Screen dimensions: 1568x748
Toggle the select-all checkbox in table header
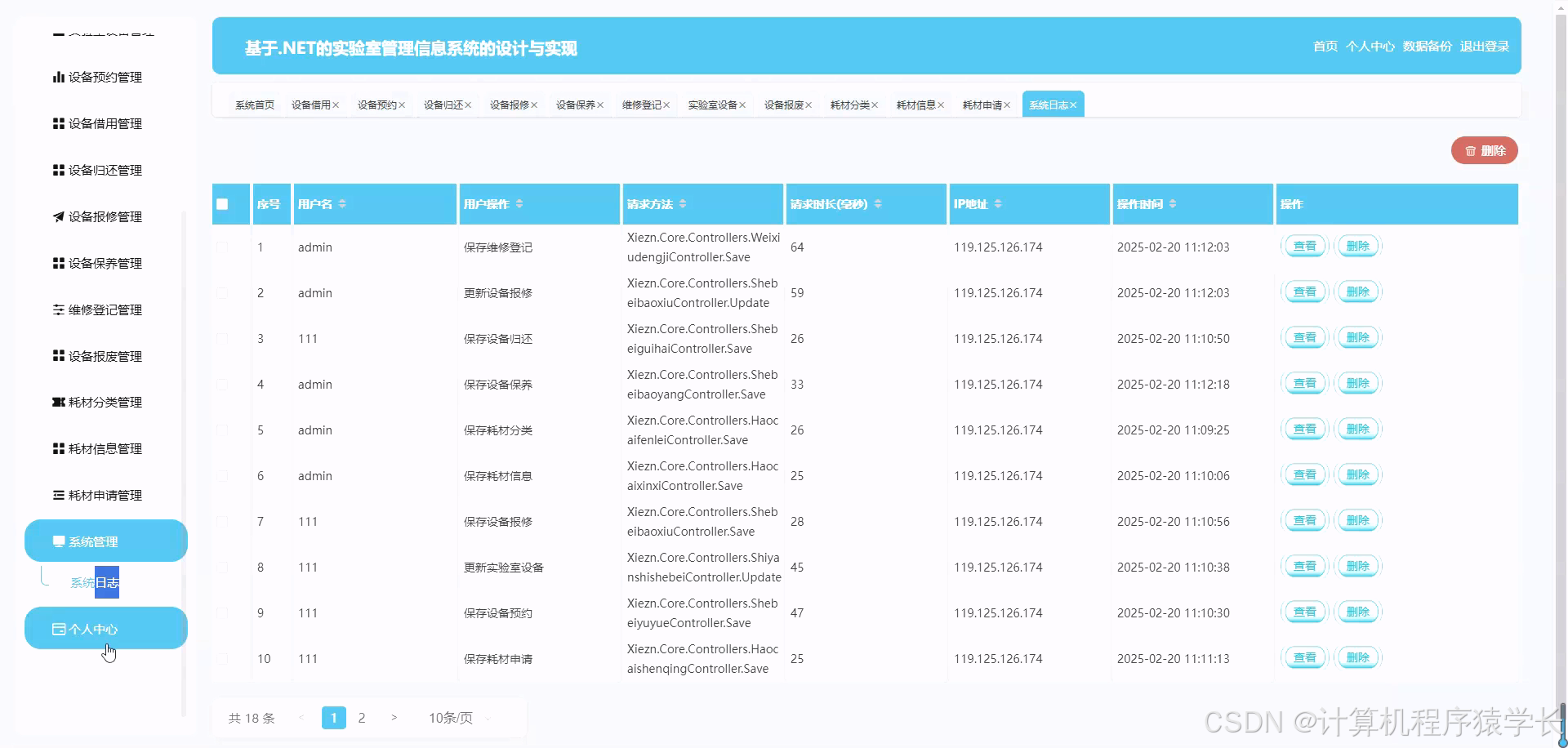point(224,204)
